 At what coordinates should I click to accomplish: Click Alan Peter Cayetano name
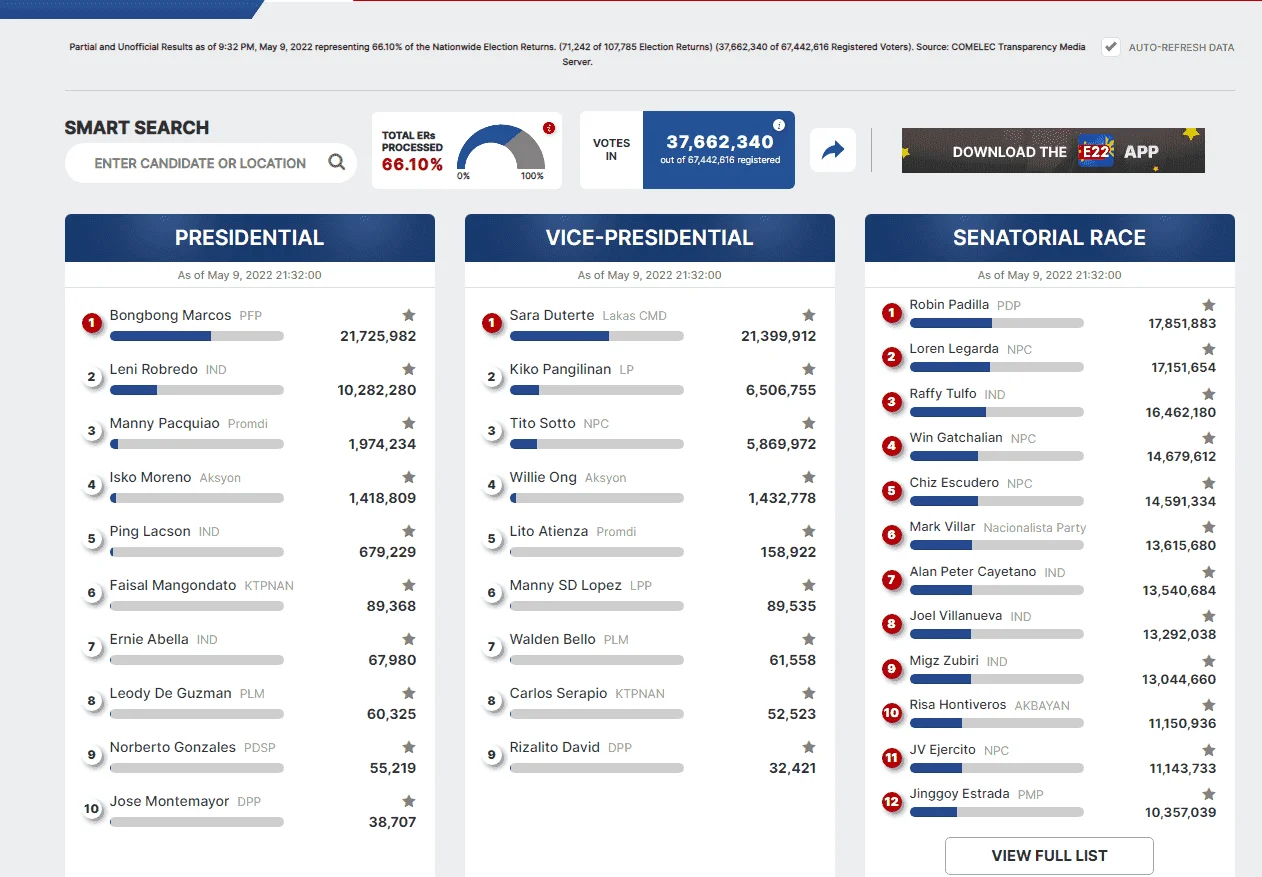point(973,572)
